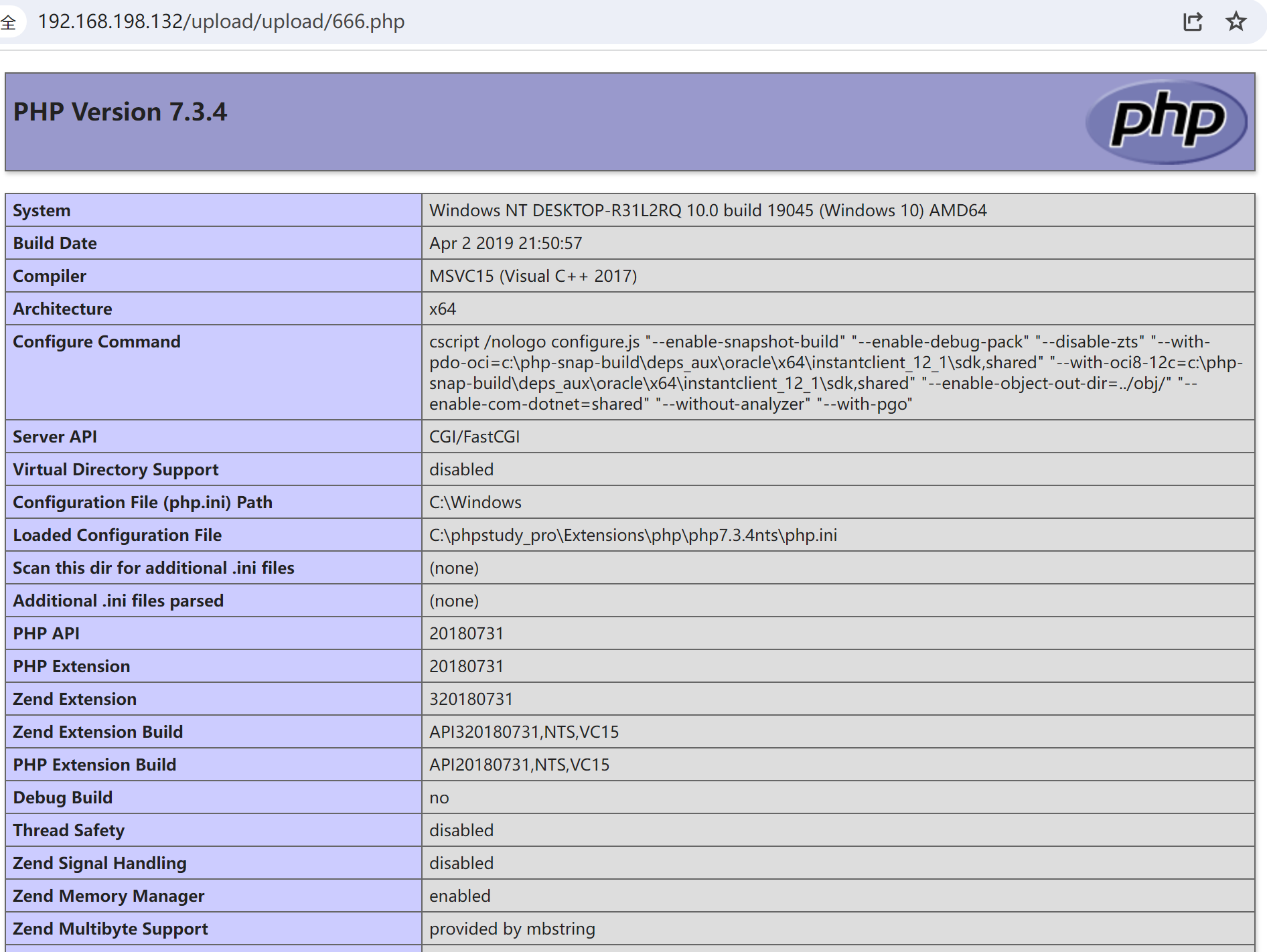Click the no value for Debug Build
The width and height of the screenshot is (1267, 952).
tap(439, 797)
